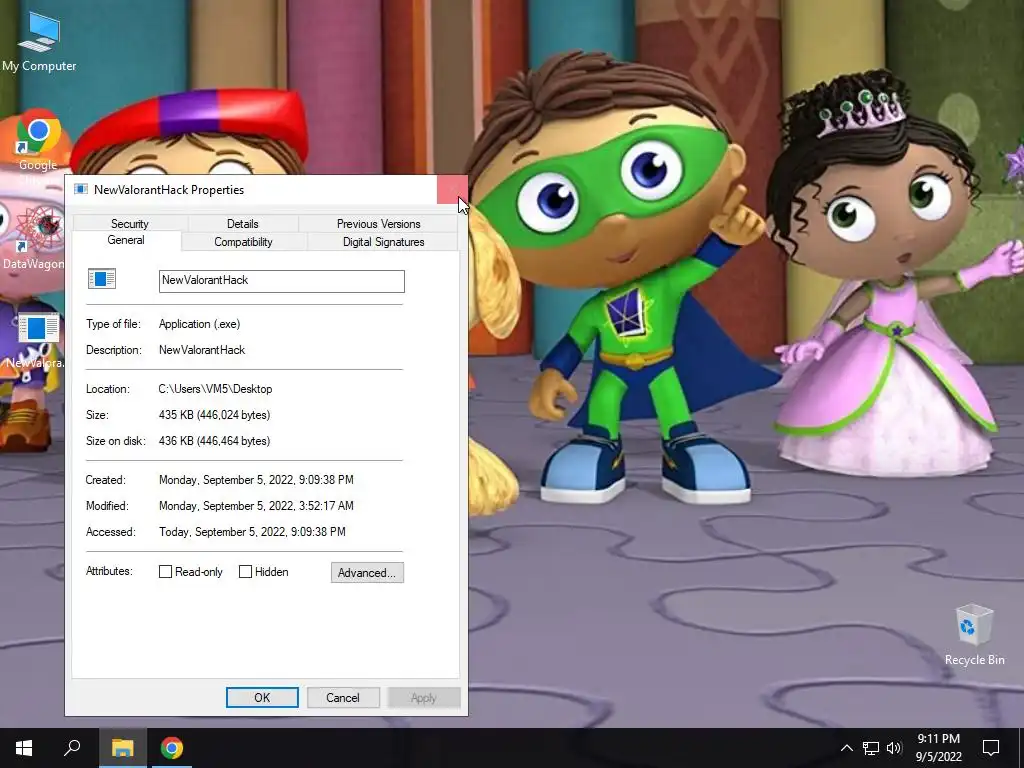Image resolution: width=1024 pixels, height=768 pixels.
Task: Click the Size on disk value 436 KB
Action: (214, 441)
